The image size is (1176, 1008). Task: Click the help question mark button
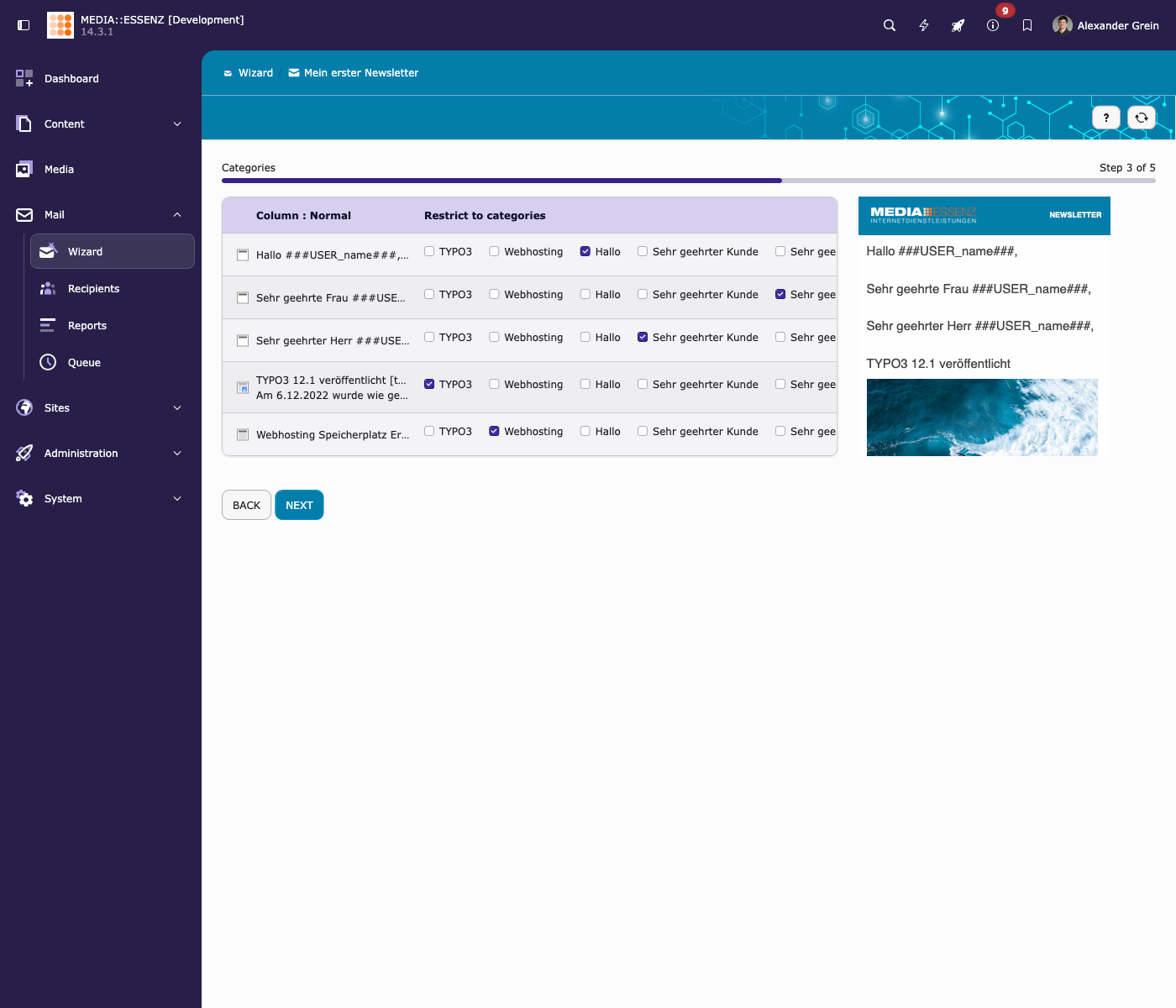(x=1106, y=118)
